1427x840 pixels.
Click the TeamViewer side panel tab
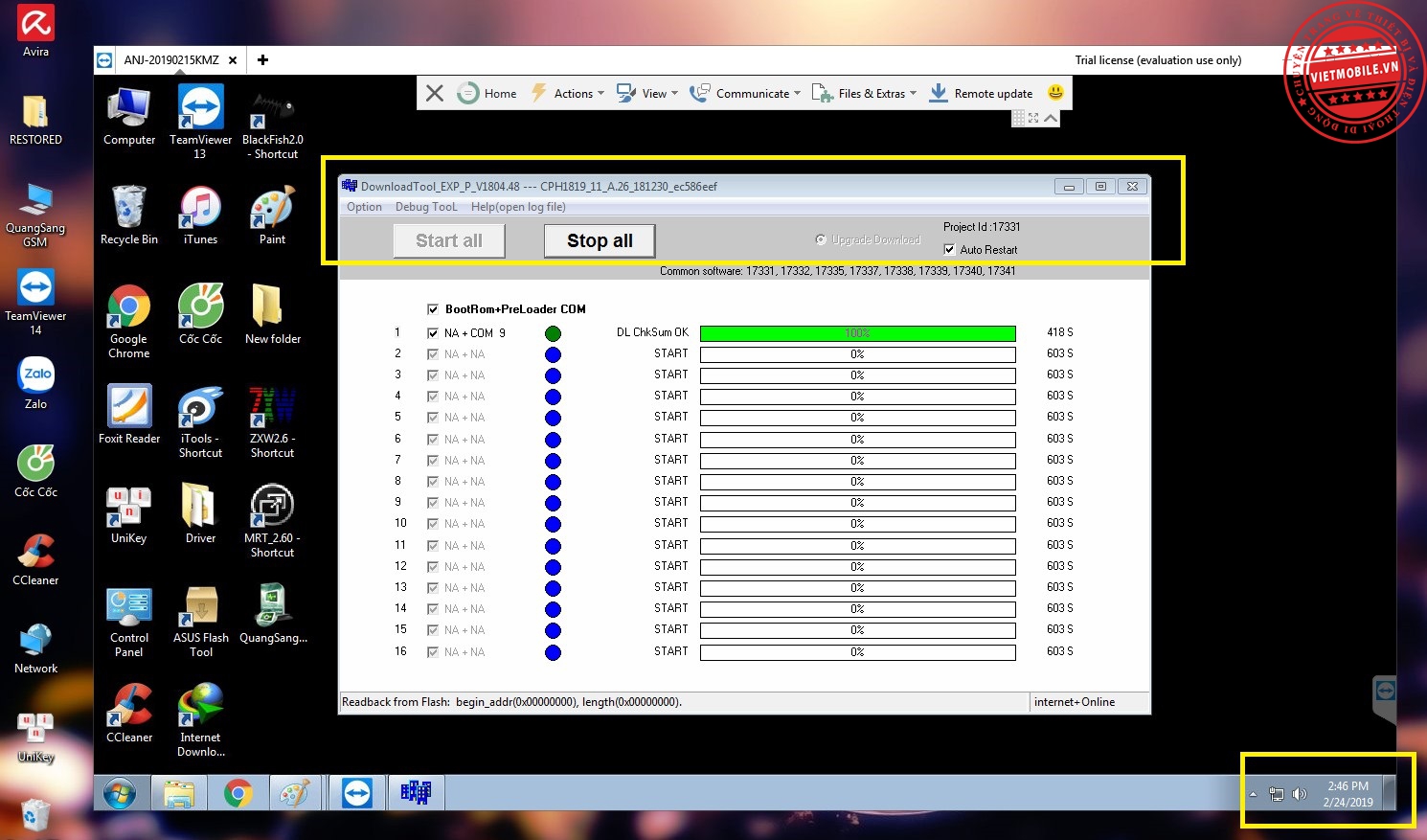point(1385,698)
